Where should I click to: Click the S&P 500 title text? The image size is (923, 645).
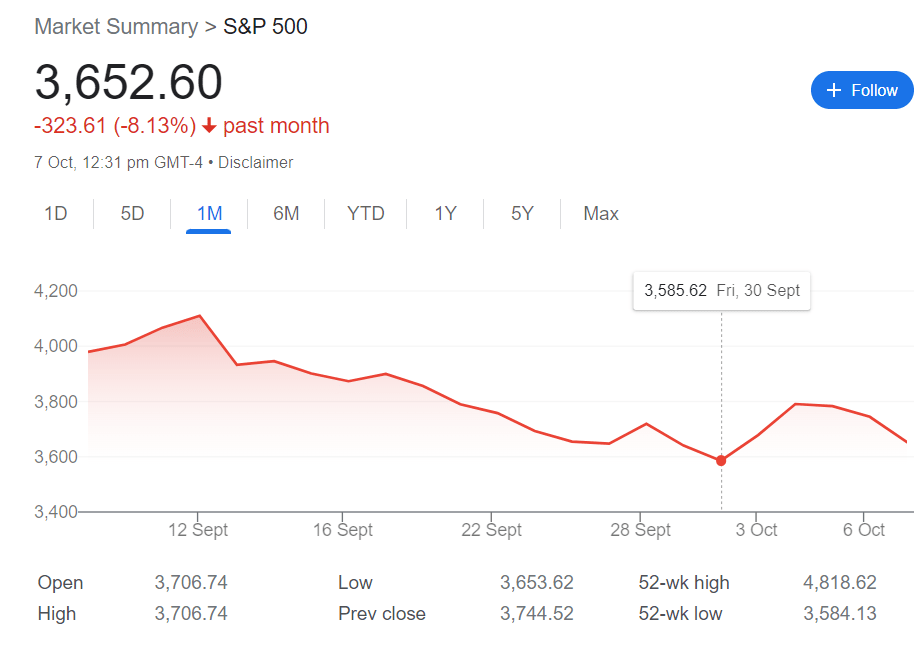[265, 27]
